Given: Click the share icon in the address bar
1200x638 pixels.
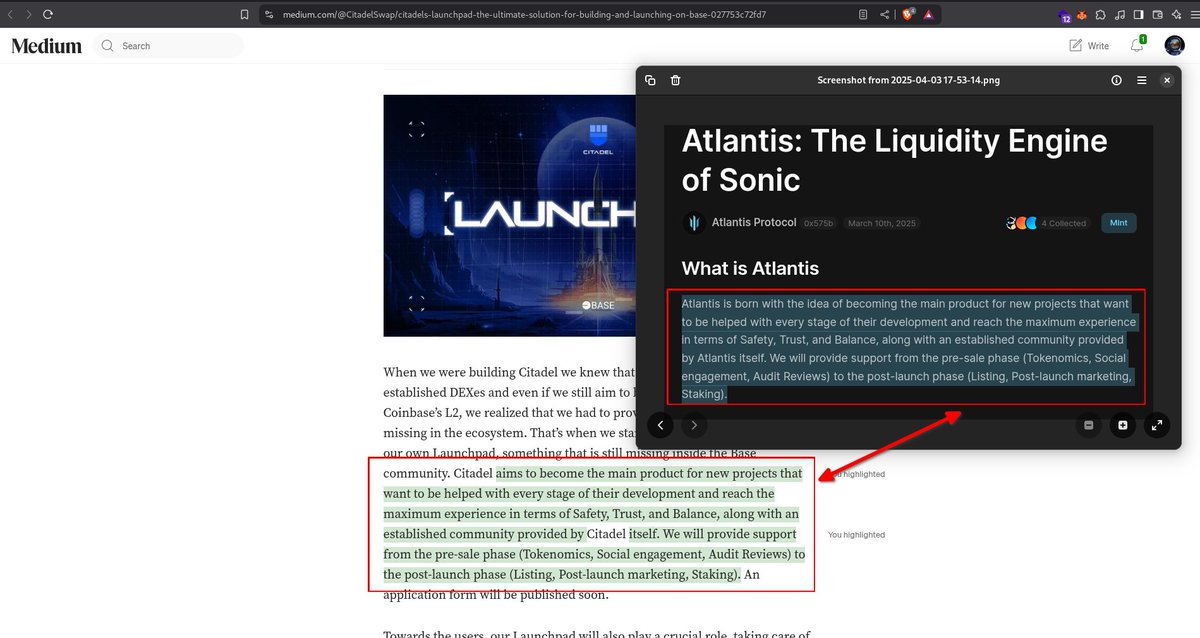Looking at the screenshot, I should 885,14.
